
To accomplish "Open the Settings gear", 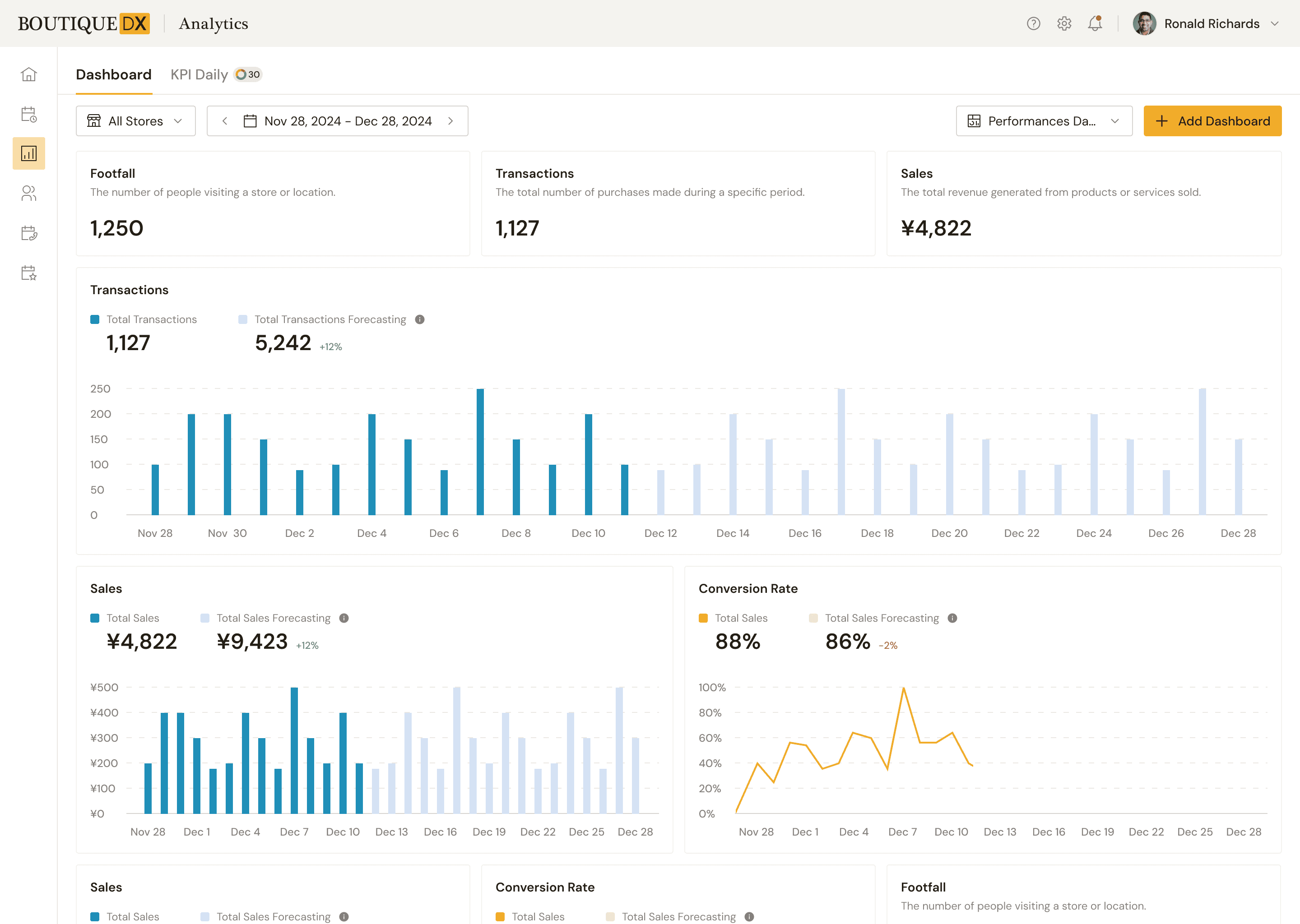I will pyautogui.click(x=1064, y=23).
